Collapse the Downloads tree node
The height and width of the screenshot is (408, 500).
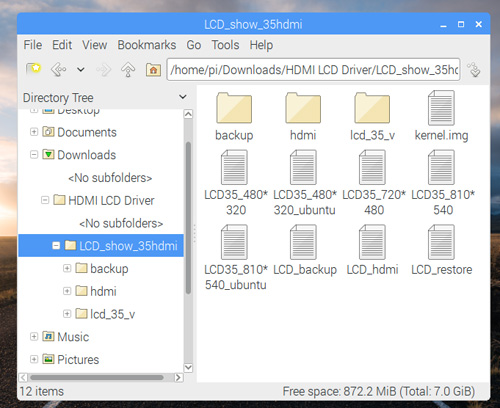pos(34,155)
